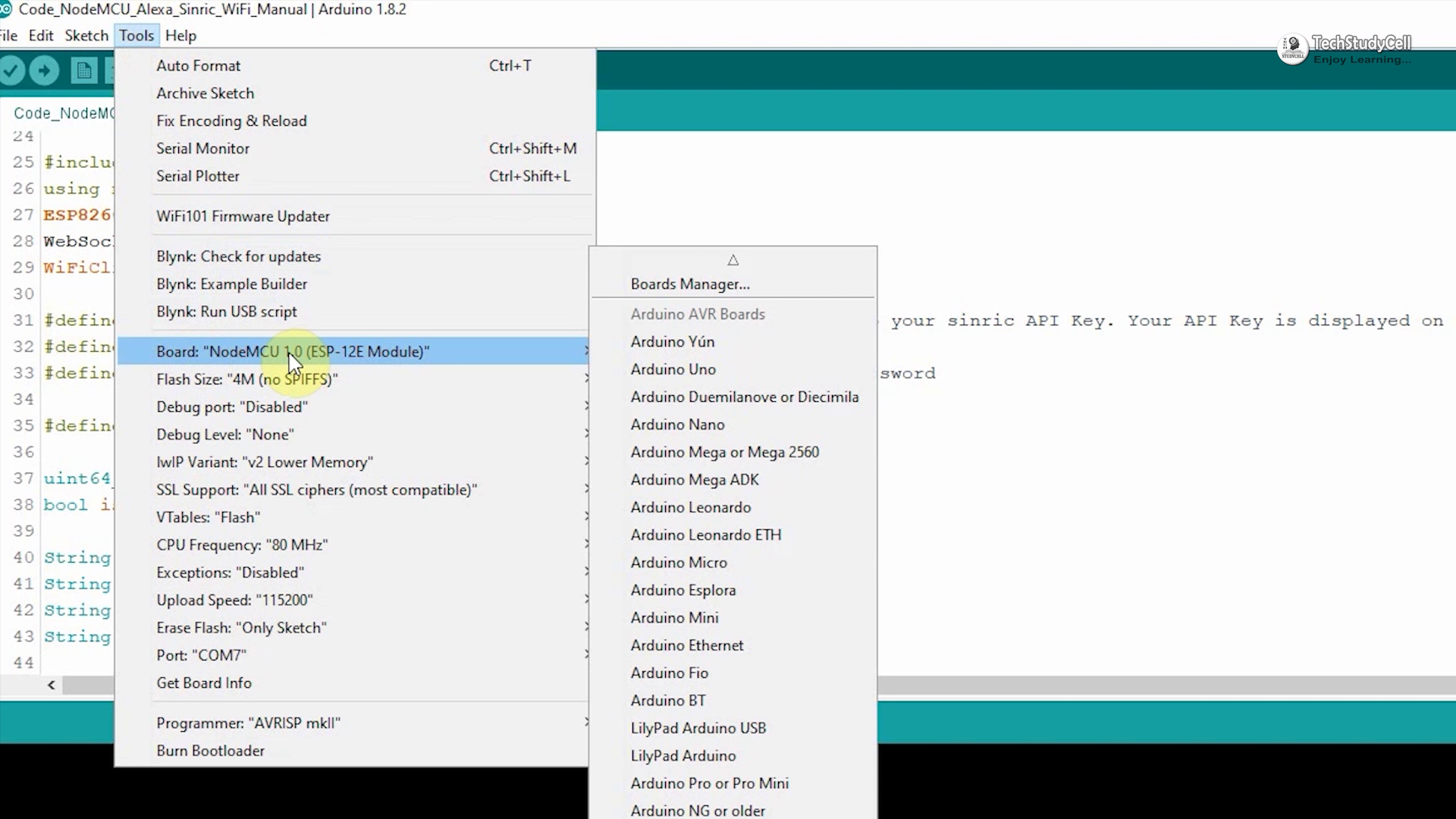Expand the CPU Frequency submenu
Viewport: 1456px width, 819px height.
(242, 545)
